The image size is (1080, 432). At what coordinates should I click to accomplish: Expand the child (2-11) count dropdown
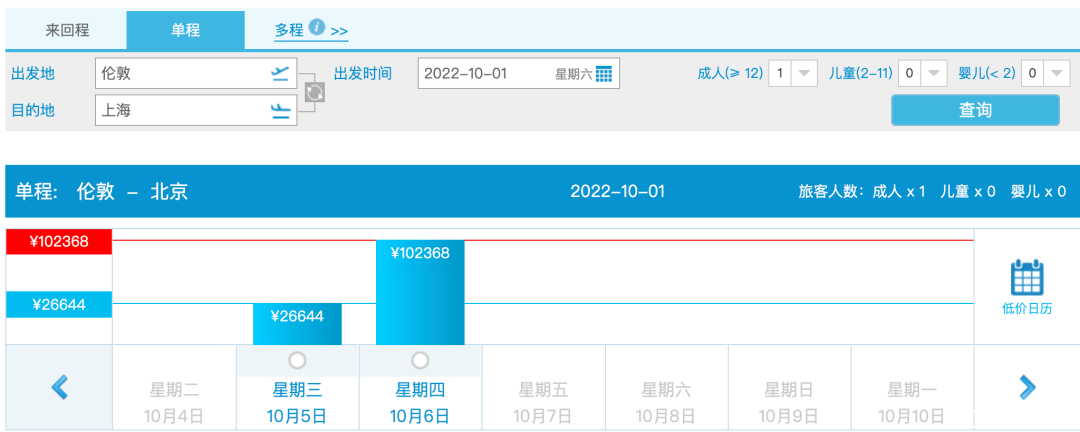pyautogui.click(x=932, y=73)
